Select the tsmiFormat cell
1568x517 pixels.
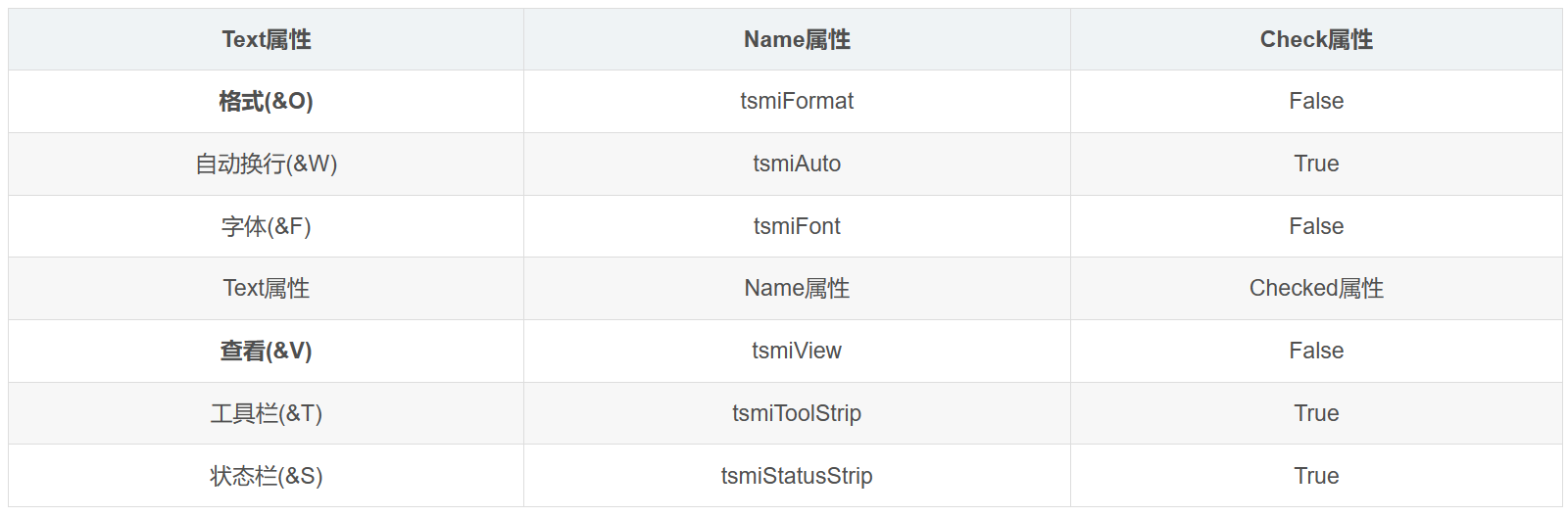[797, 101]
